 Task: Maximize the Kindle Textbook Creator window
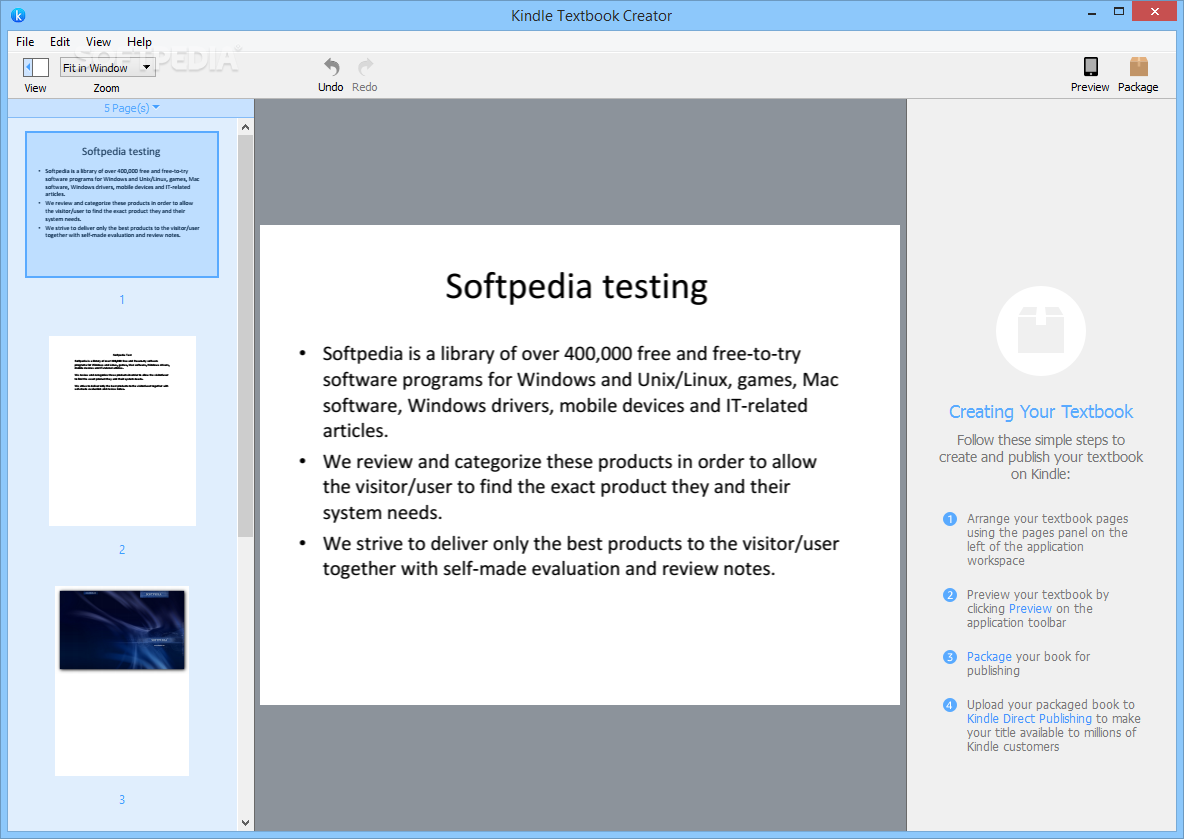tap(1119, 11)
